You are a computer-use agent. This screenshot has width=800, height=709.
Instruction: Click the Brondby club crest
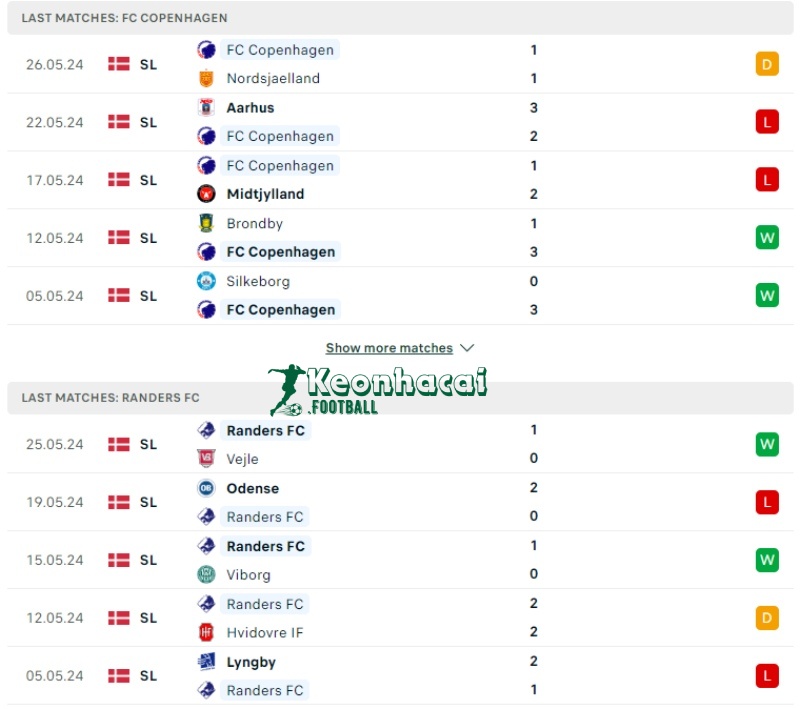tap(207, 223)
